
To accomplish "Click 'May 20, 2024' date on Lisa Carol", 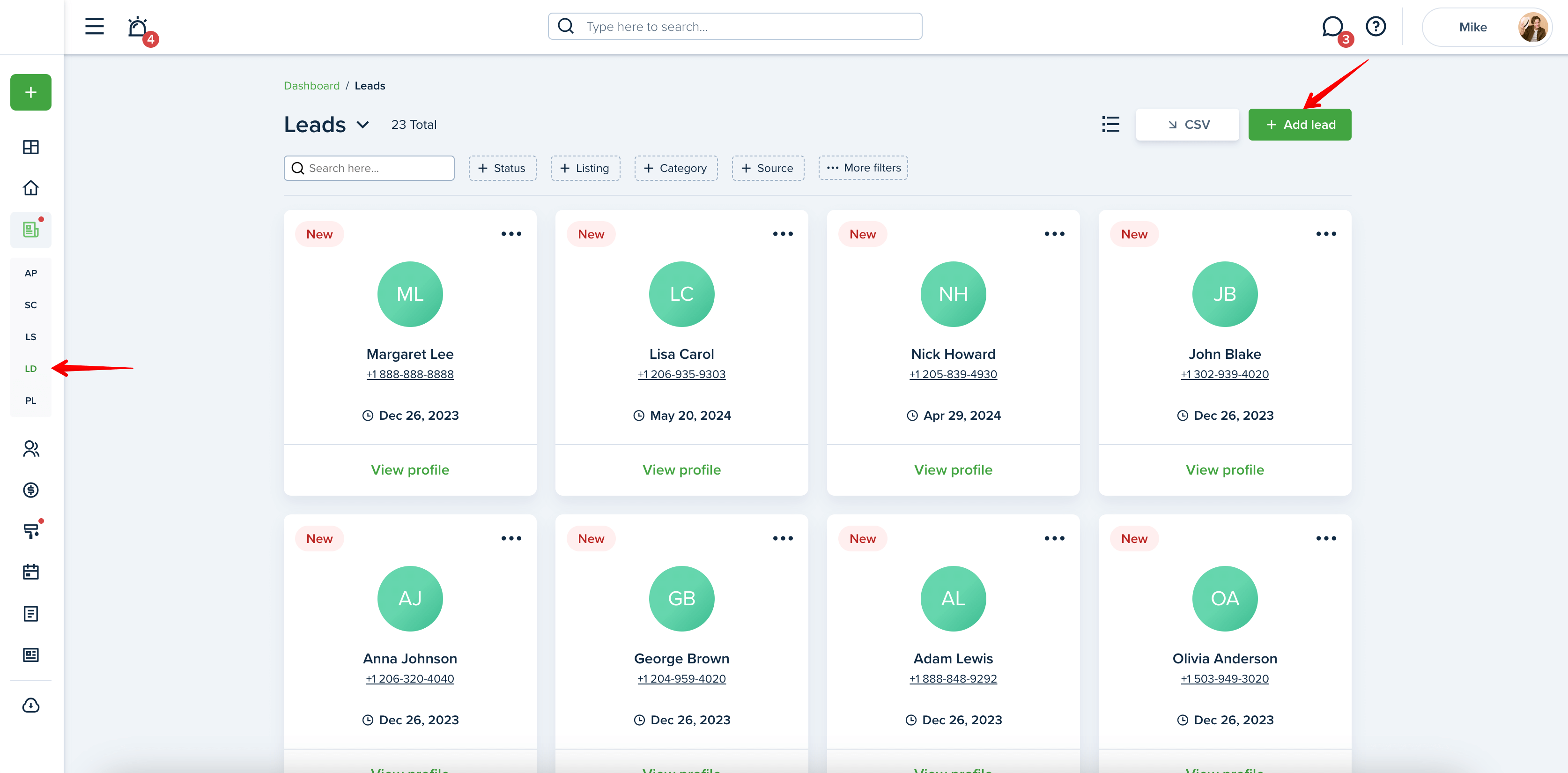I will point(690,416).
